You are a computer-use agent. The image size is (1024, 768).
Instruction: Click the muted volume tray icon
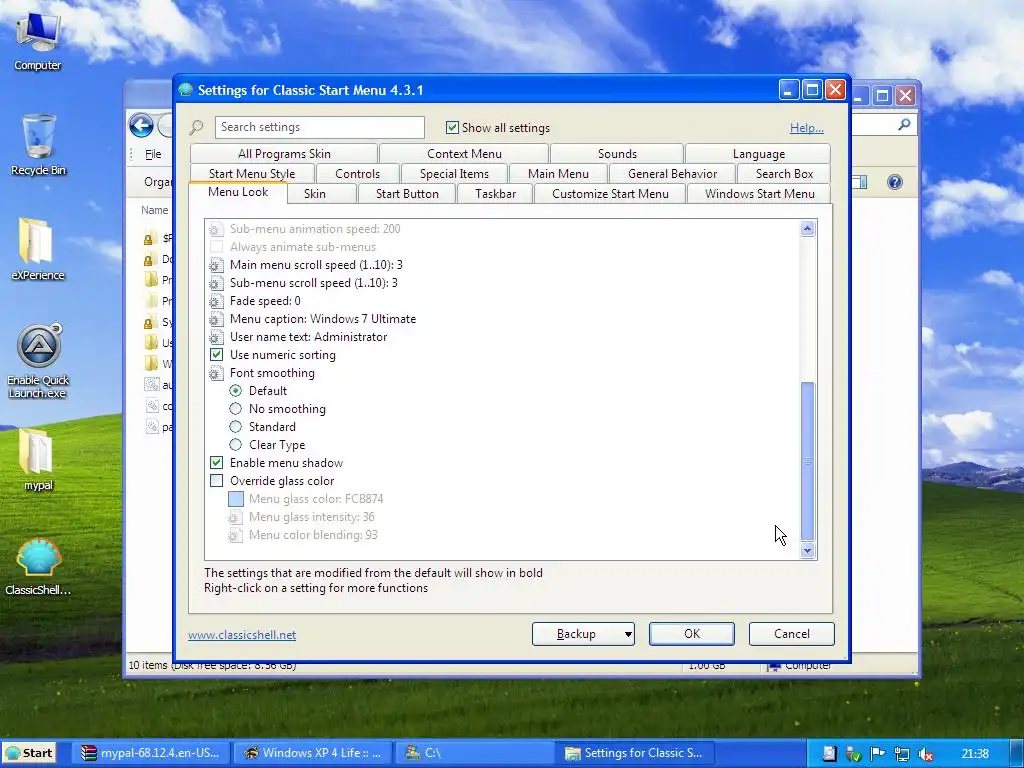tap(925, 754)
